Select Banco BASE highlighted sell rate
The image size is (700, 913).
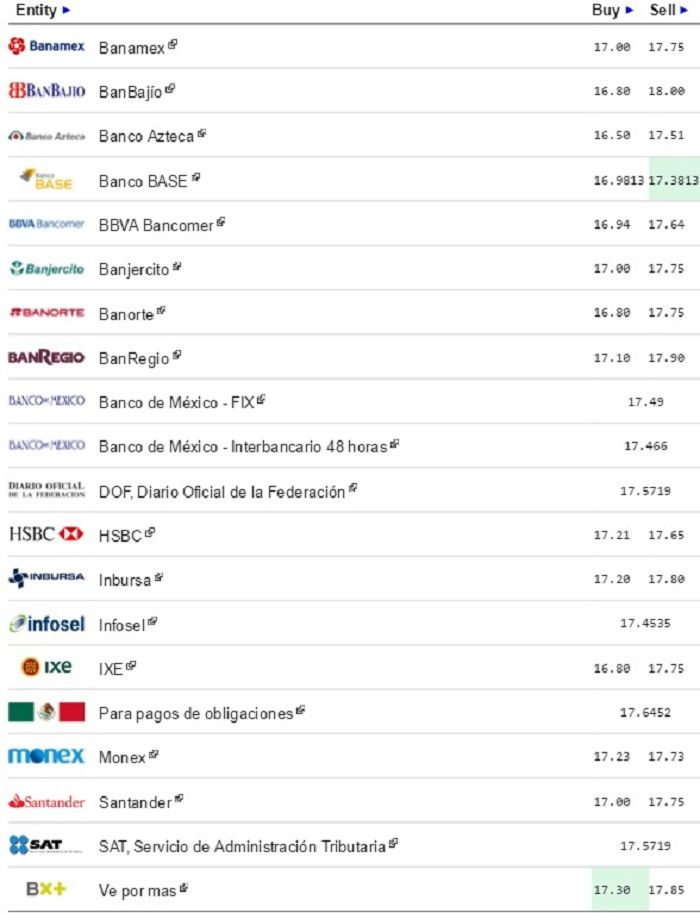pyautogui.click(x=674, y=180)
